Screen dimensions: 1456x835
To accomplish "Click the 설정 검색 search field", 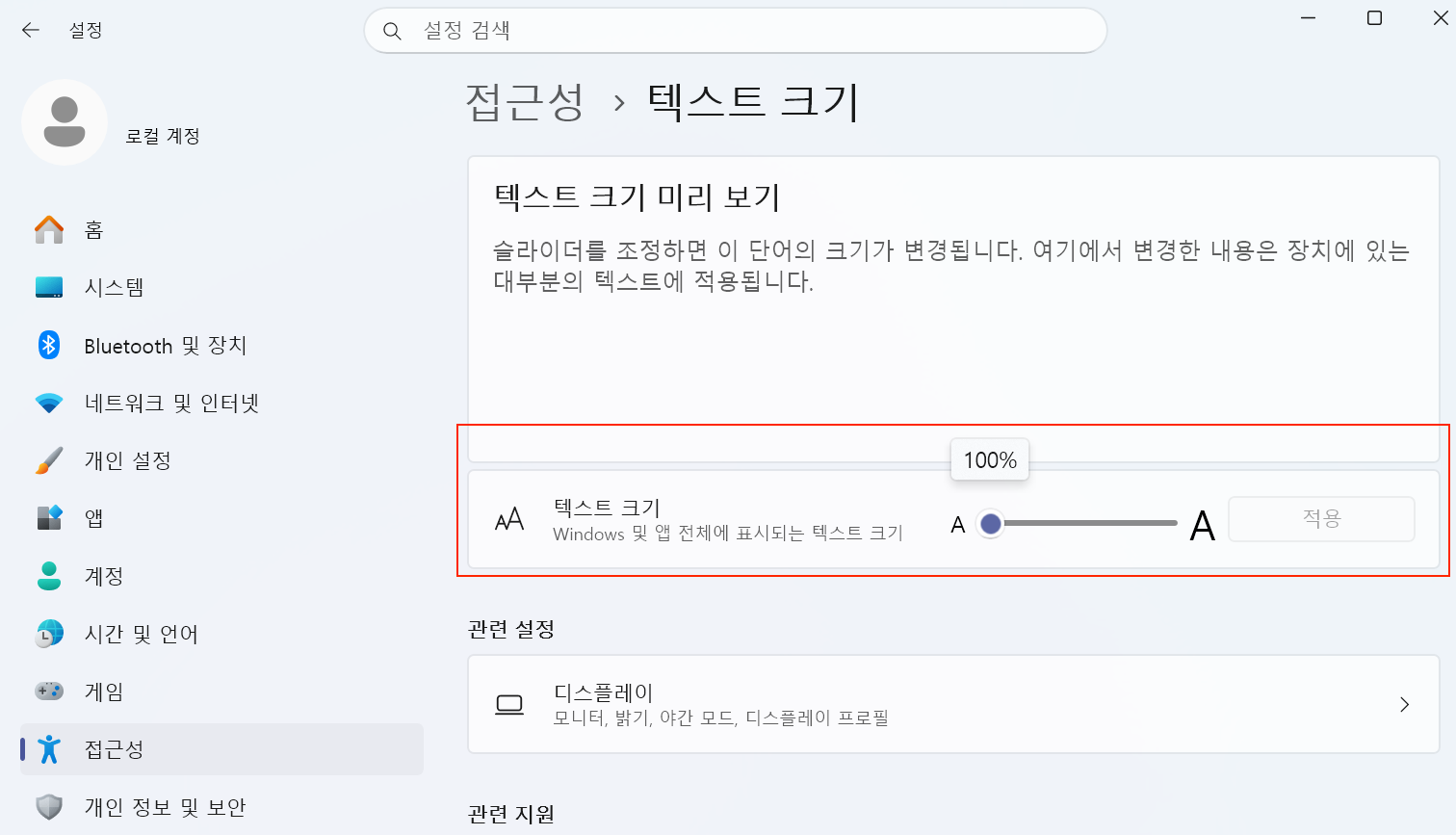I will click(x=736, y=31).
